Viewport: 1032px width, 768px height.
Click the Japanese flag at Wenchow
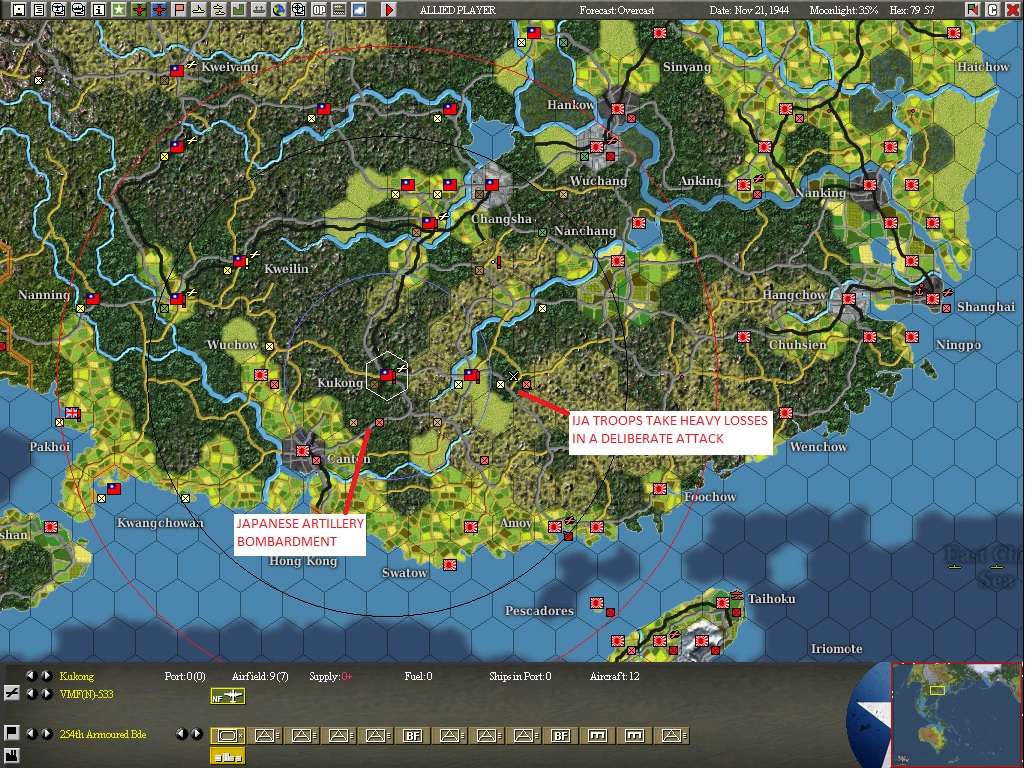785,413
